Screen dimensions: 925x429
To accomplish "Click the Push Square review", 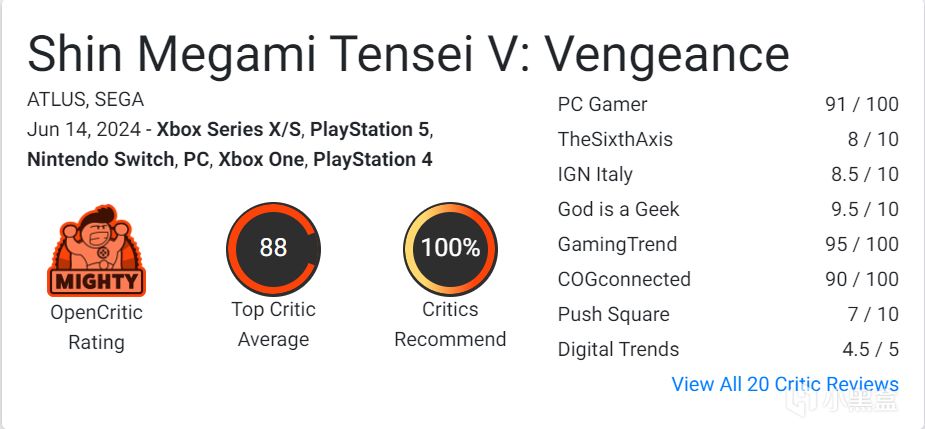I will tap(728, 314).
